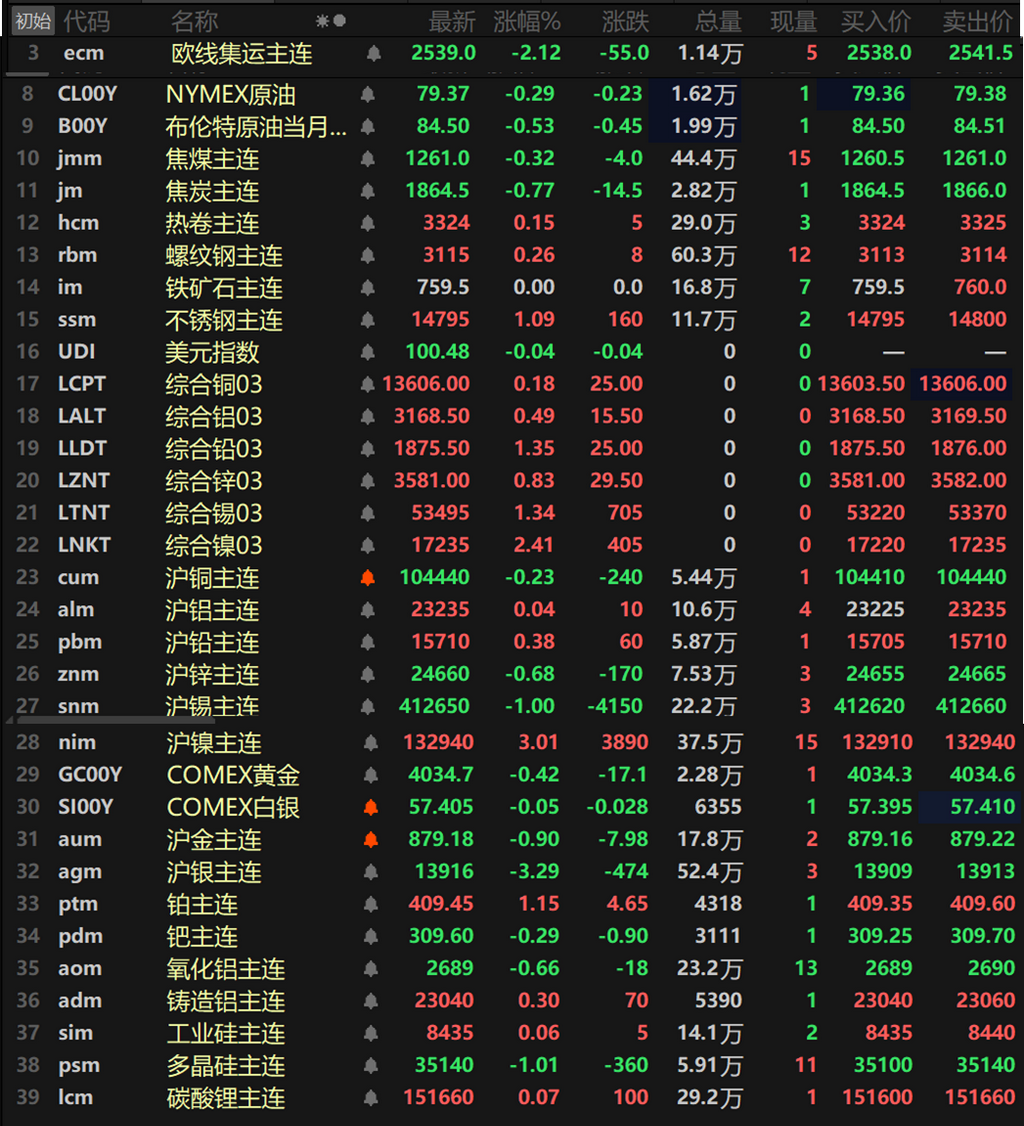1024x1126 pixels.
Task: Click the alert bell for 综合锡03
Action: tap(368, 513)
